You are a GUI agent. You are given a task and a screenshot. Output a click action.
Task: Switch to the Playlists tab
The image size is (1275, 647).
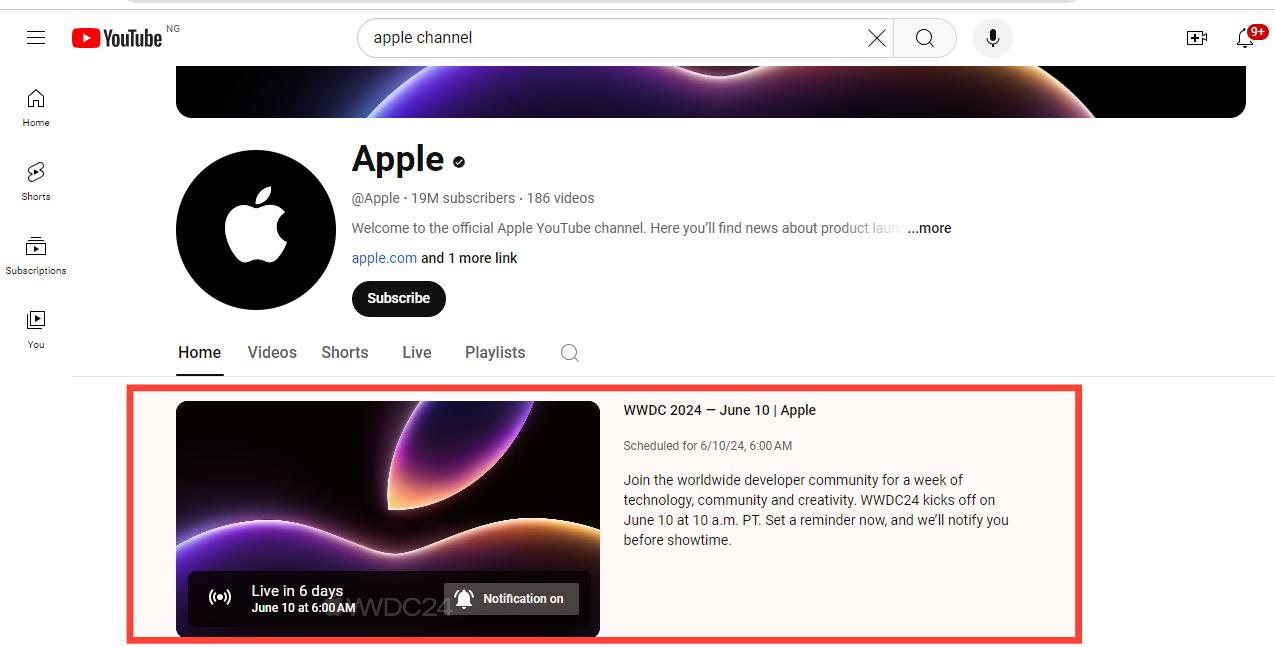coord(495,353)
